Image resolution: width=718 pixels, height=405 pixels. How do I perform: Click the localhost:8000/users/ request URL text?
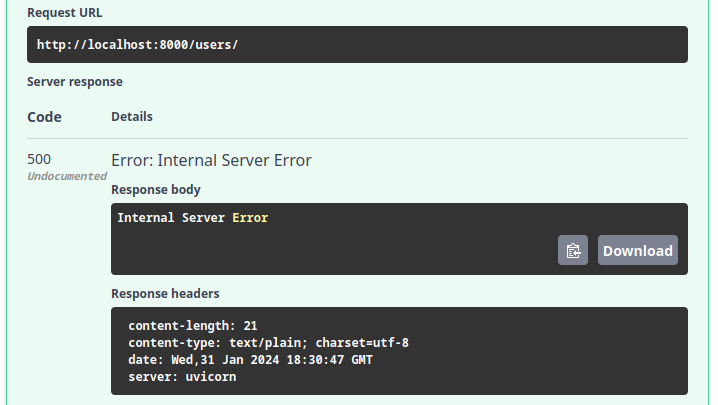tap(137, 45)
